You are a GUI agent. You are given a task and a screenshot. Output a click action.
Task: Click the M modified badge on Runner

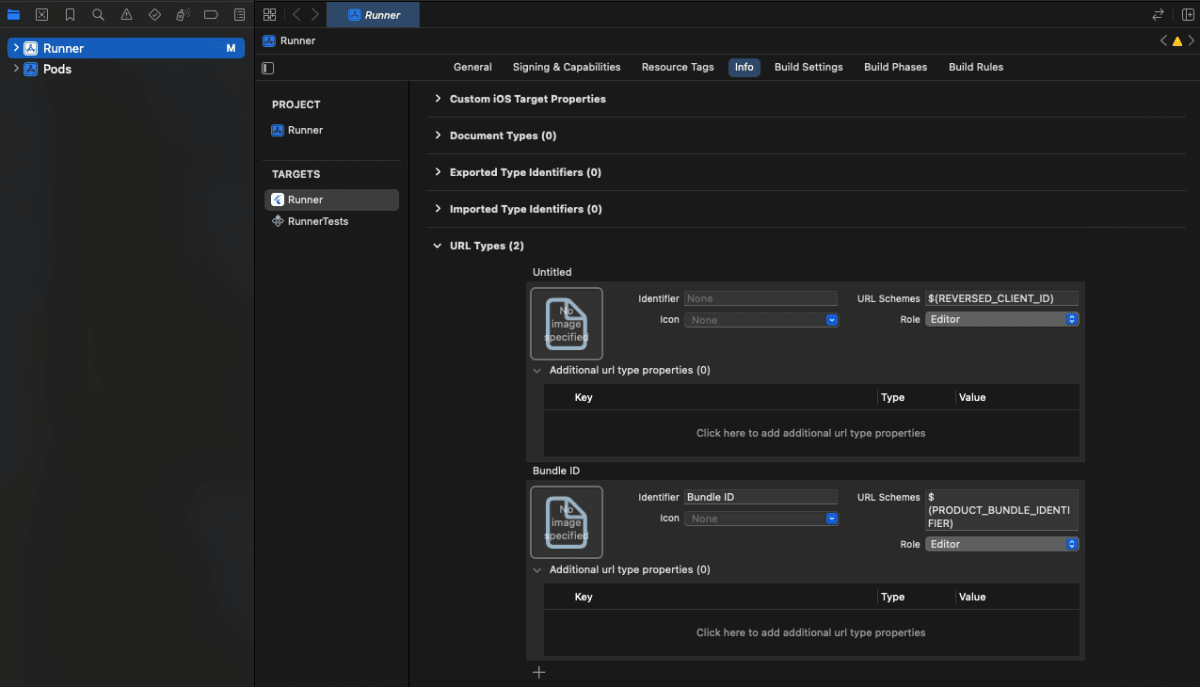231,48
